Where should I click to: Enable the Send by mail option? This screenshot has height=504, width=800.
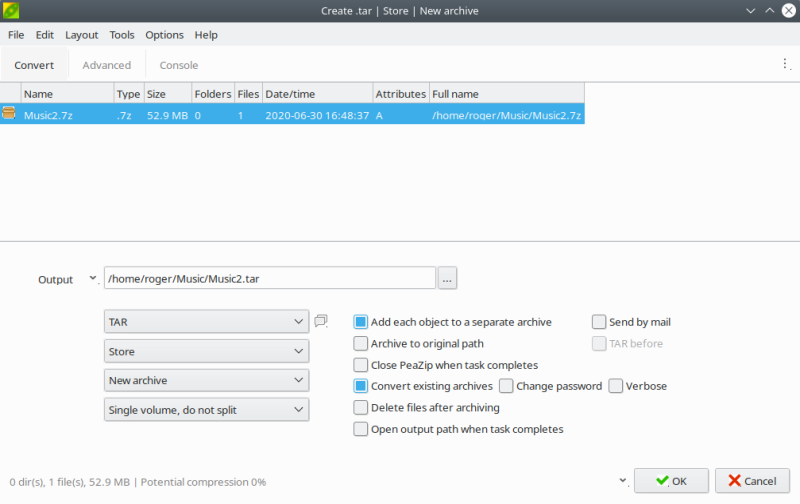[599, 322]
